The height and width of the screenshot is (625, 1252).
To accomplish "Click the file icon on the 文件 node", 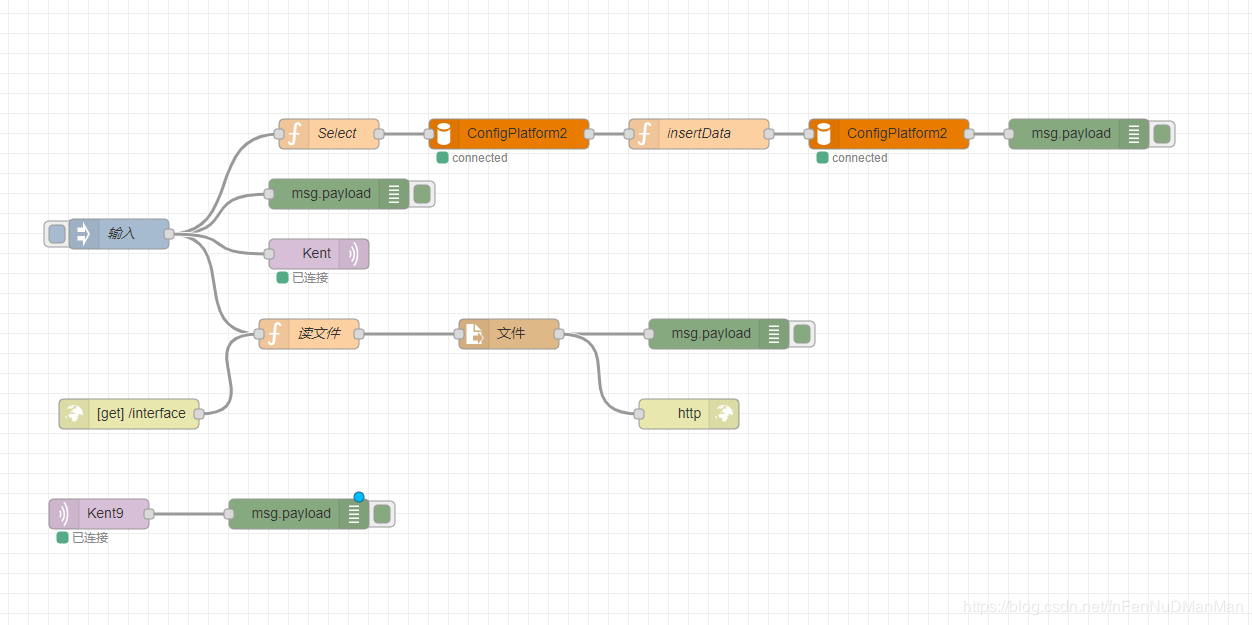I will [x=474, y=333].
